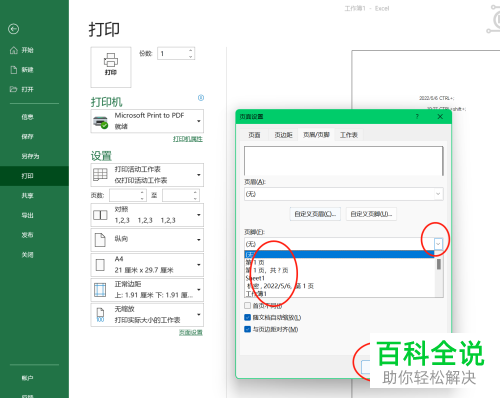Screen dimensions: 500x398
Task: Click the 页脚 footer dropdown arrow
Action: point(438,244)
